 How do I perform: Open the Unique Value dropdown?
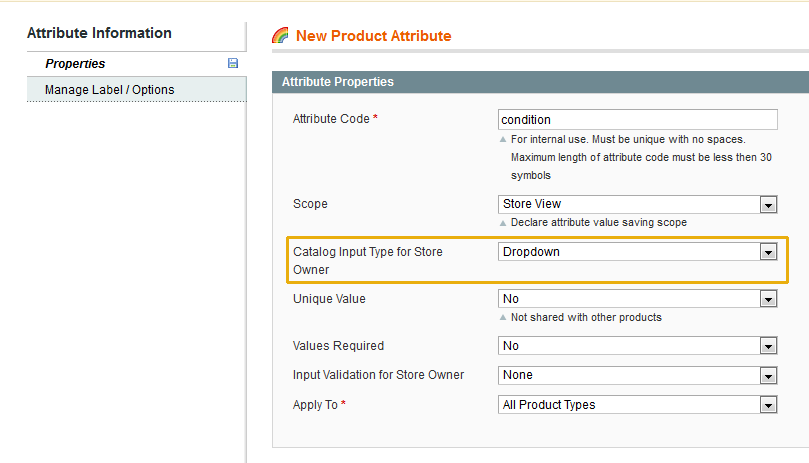[x=637, y=298]
